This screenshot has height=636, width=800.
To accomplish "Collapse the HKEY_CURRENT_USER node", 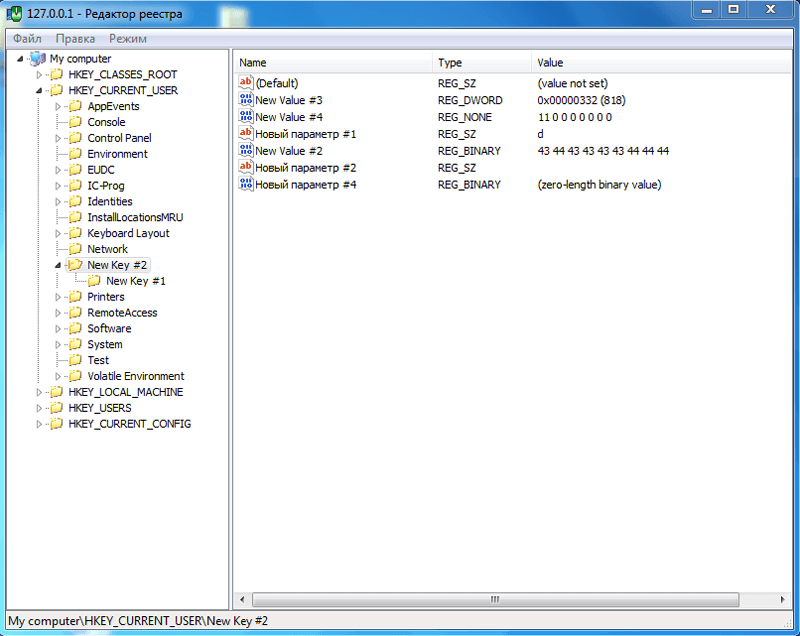I will tap(39, 91).
